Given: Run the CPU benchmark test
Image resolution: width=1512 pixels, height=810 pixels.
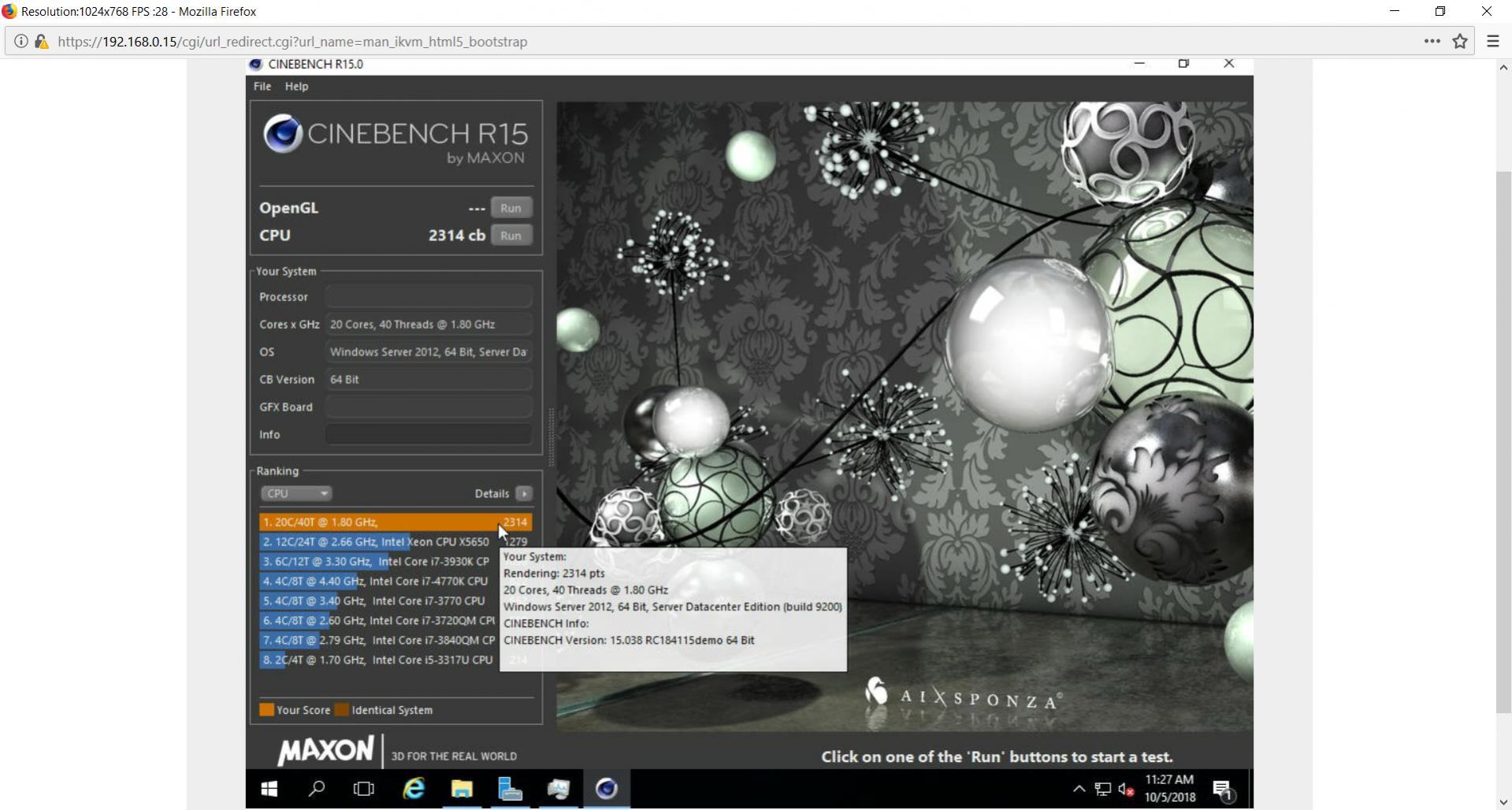Looking at the screenshot, I should point(511,236).
